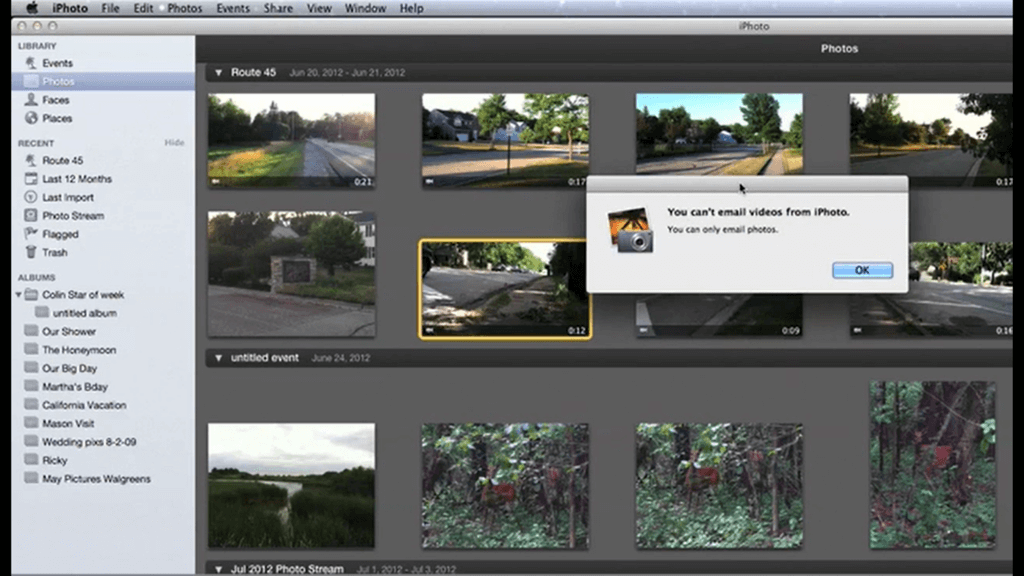Click the Martha's Bday album icon
1024x576 pixels.
[x=31, y=386]
